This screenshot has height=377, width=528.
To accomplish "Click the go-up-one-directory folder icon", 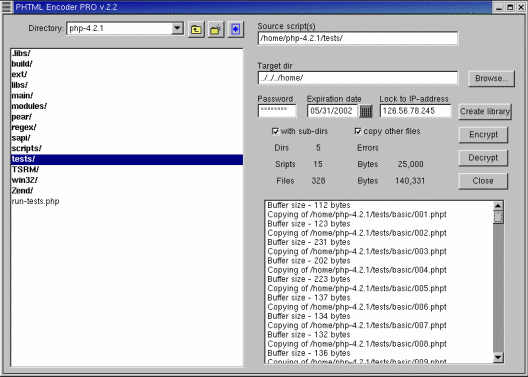I will 196,30.
